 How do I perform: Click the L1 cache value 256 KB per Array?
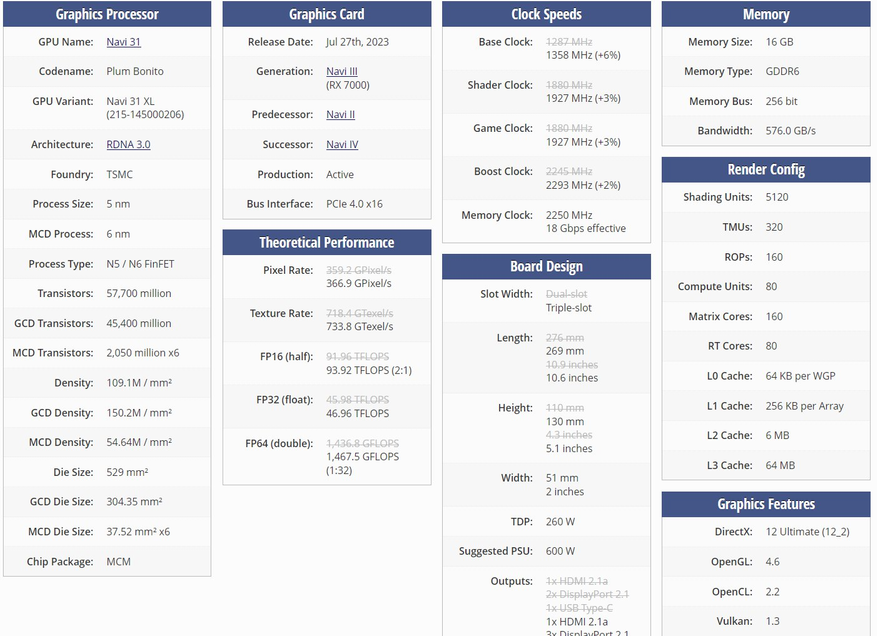pos(805,406)
